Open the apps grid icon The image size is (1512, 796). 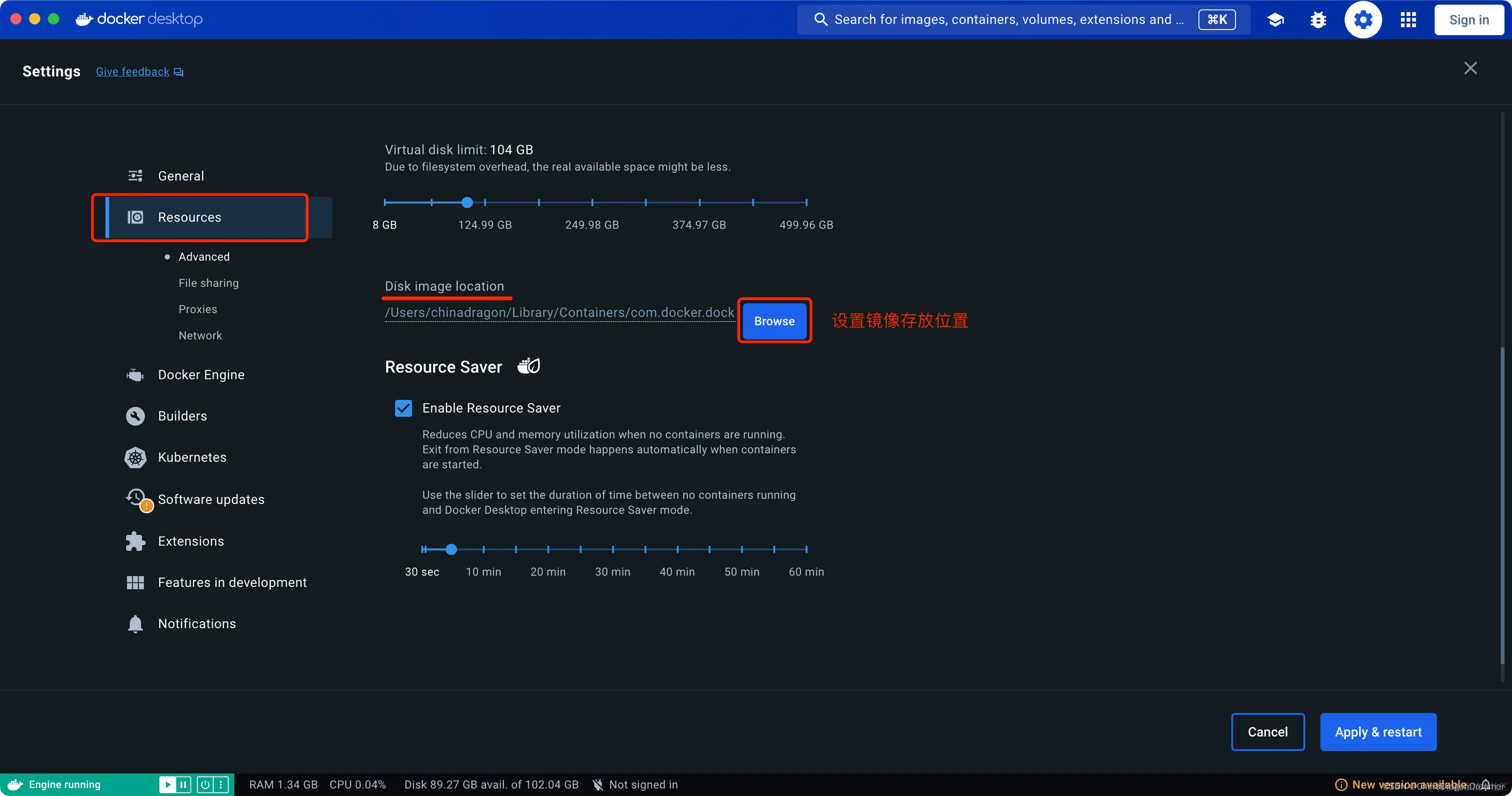[x=1408, y=20]
